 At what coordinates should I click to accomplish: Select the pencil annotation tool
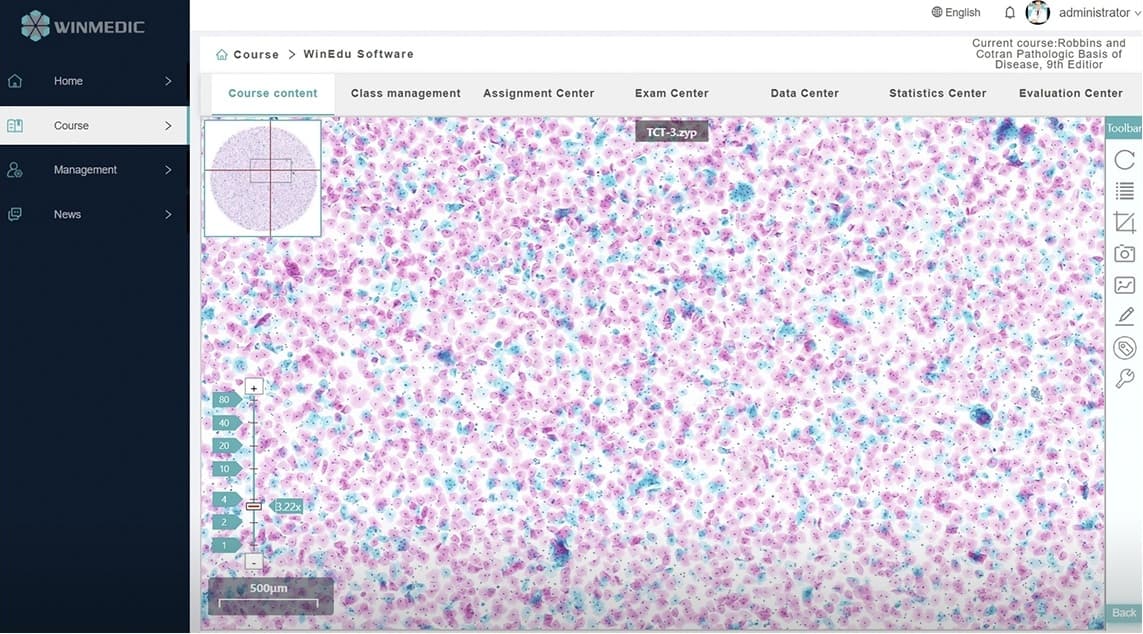(1124, 317)
